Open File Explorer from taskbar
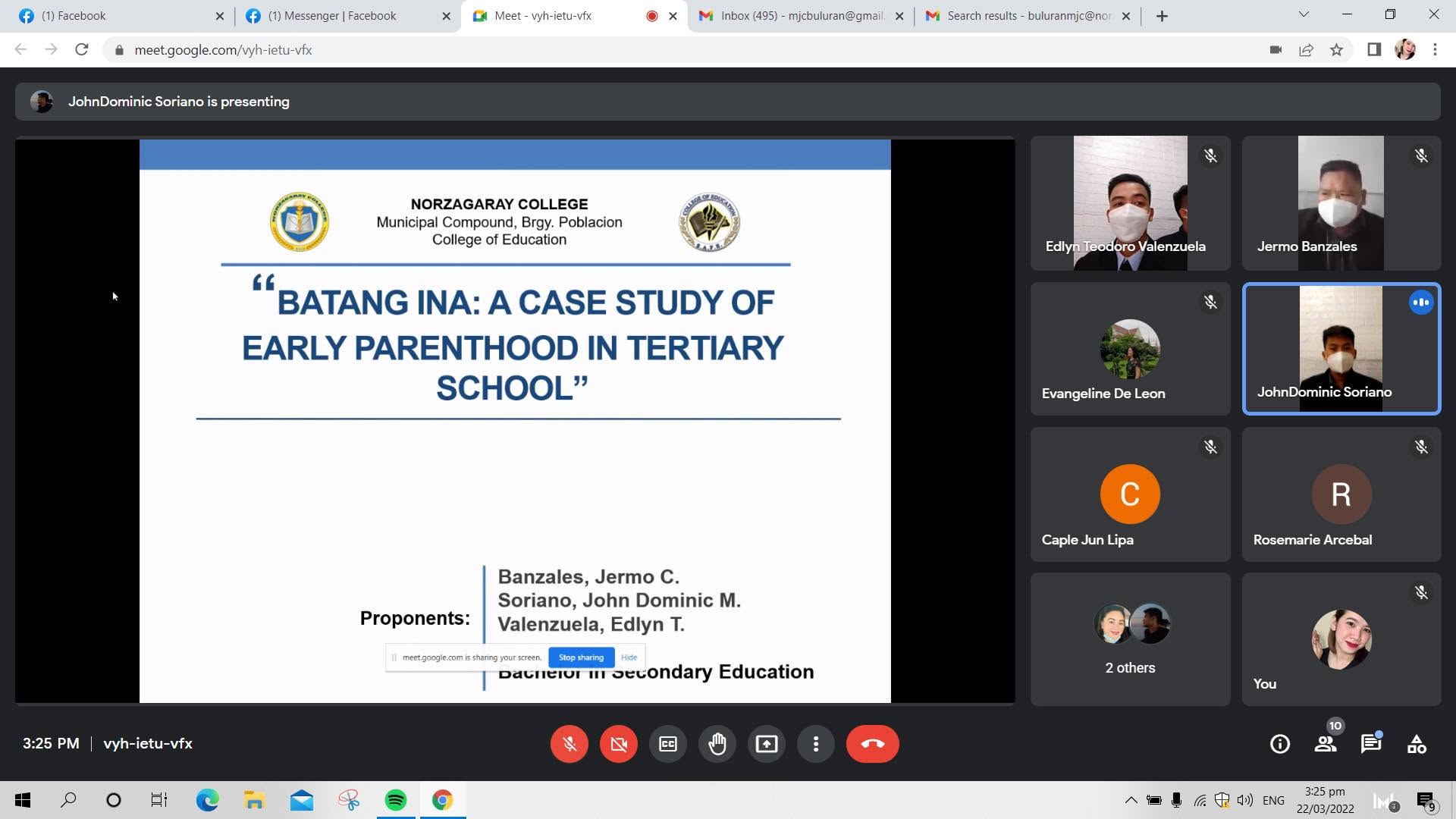This screenshot has width=1456, height=819. (x=254, y=800)
